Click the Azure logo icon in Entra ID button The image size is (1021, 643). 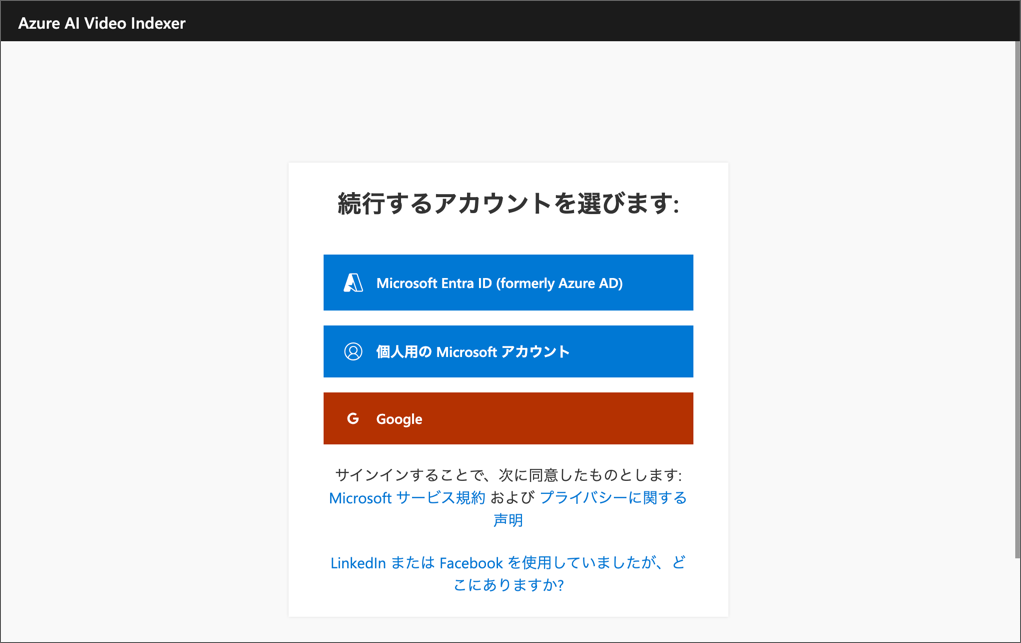click(x=353, y=283)
